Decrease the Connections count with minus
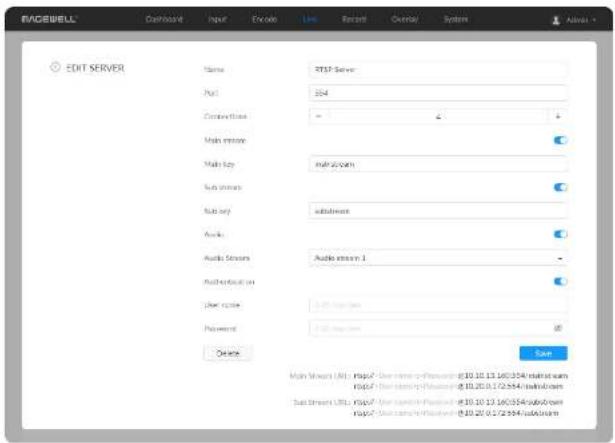 pyautogui.click(x=318, y=116)
